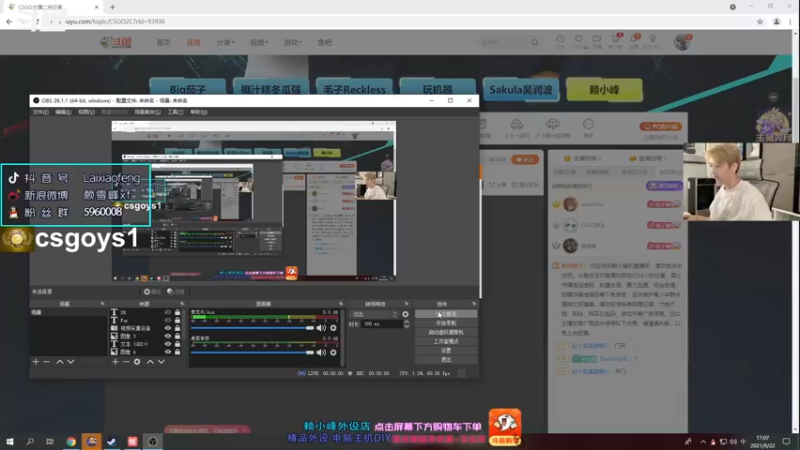800x450 pixels.
Task: Click 启动虚拟摄像机 virtual camera button
Action: tap(446, 332)
